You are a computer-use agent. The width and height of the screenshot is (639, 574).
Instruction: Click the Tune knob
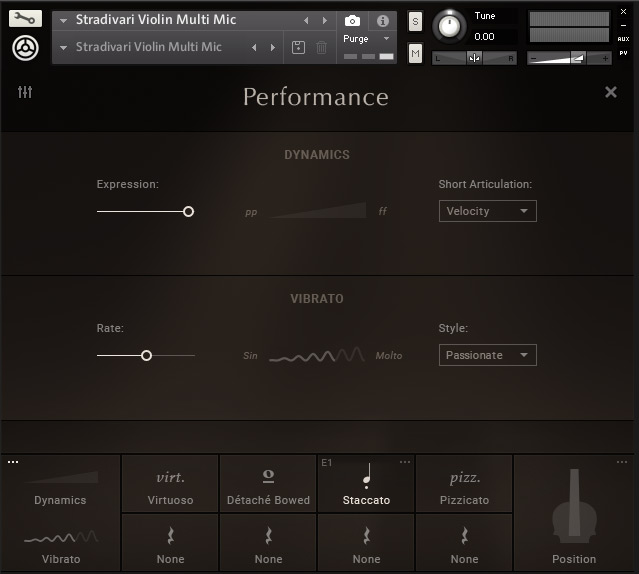click(449, 25)
